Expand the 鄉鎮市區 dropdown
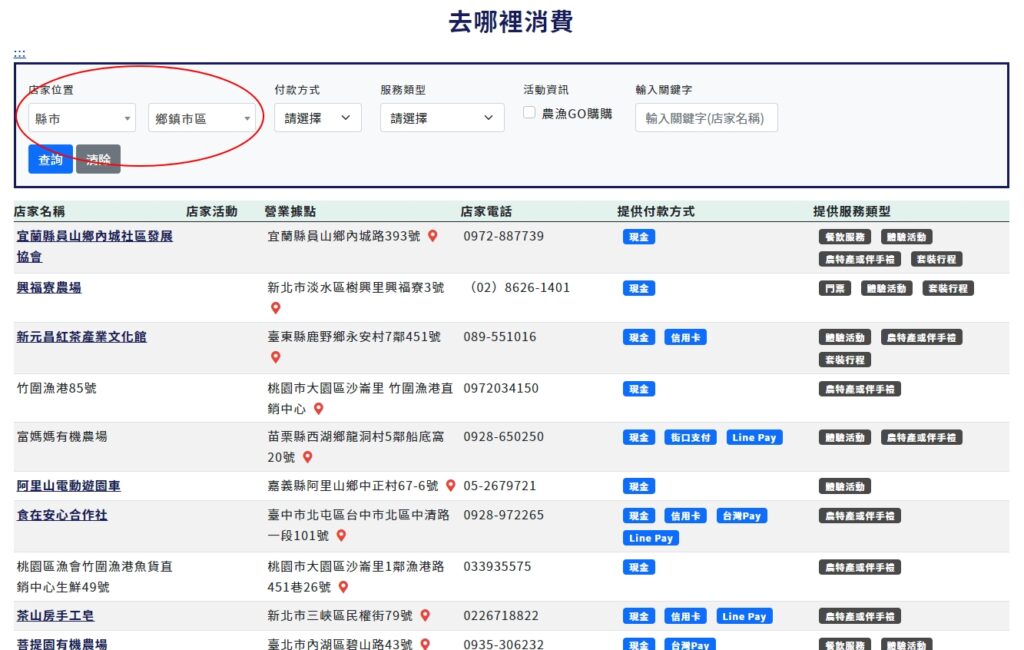The height and width of the screenshot is (650, 1024). pyautogui.click(x=202, y=118)
